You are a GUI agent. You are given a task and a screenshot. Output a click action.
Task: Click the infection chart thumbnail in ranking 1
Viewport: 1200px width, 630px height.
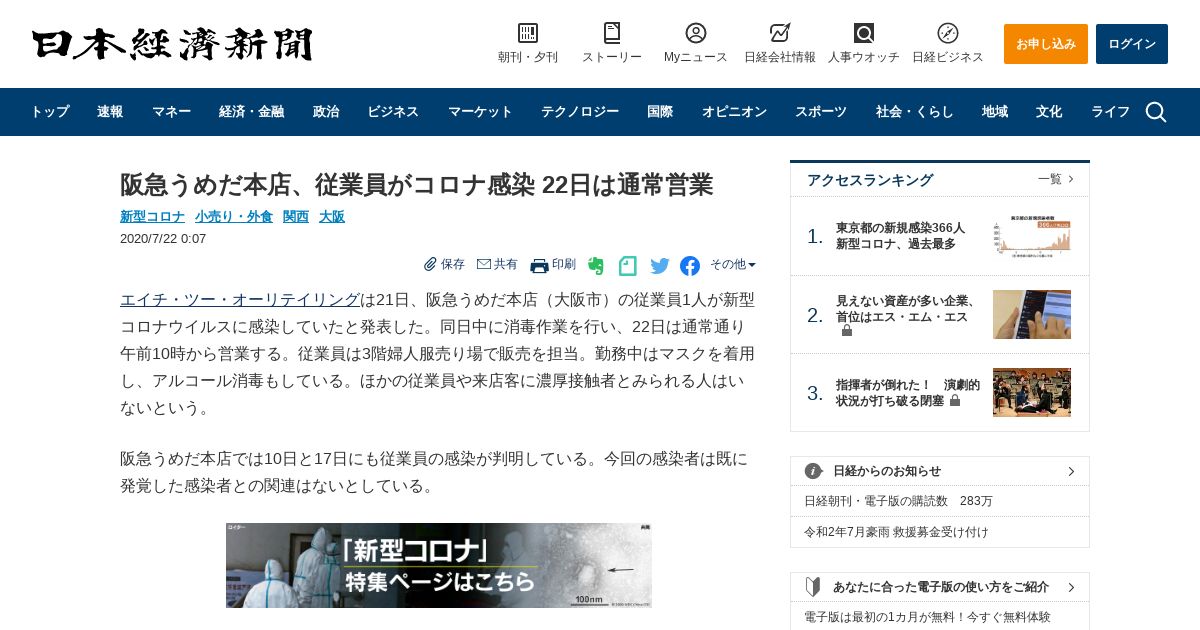pyautogui.click(x=1032, y=236)
